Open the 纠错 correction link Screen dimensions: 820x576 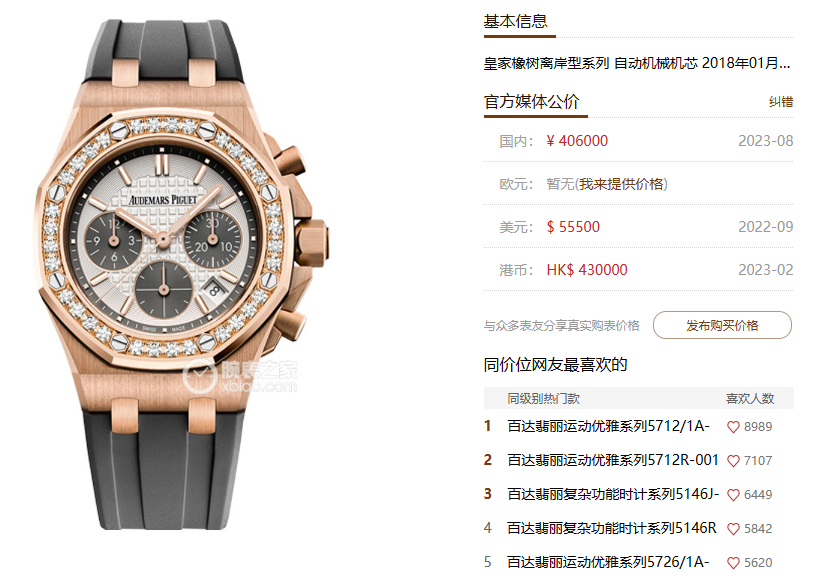click(781, 101)
